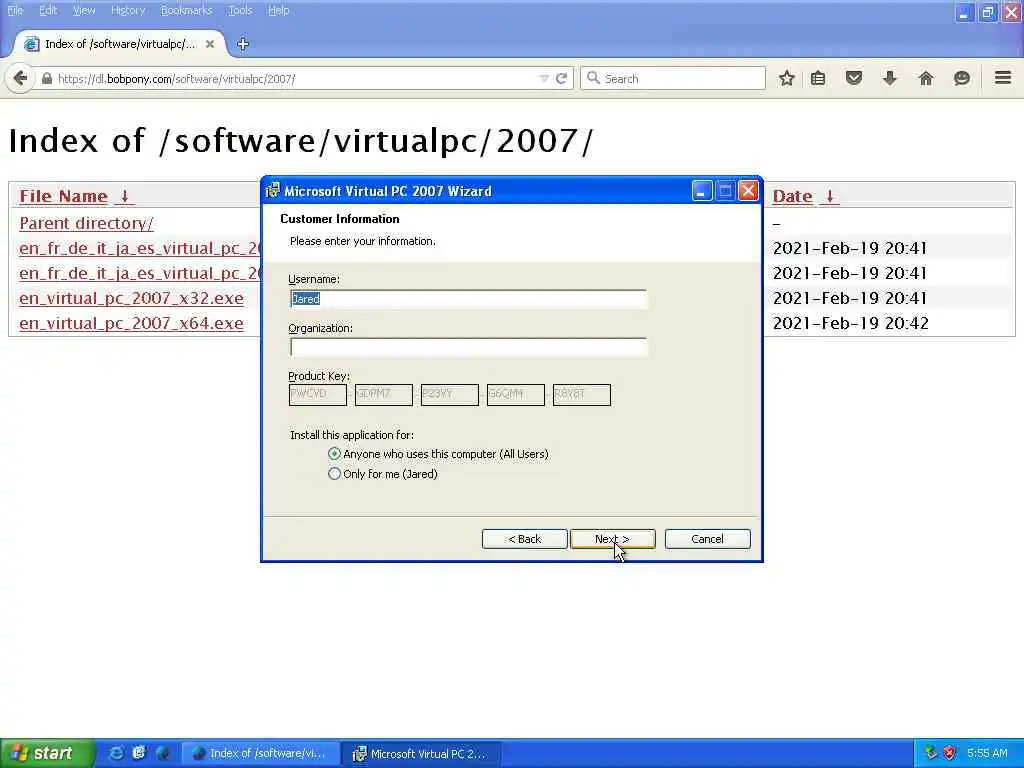
Task: Click the first Product Key box PWCVD
Action: (x=317, y=394)
